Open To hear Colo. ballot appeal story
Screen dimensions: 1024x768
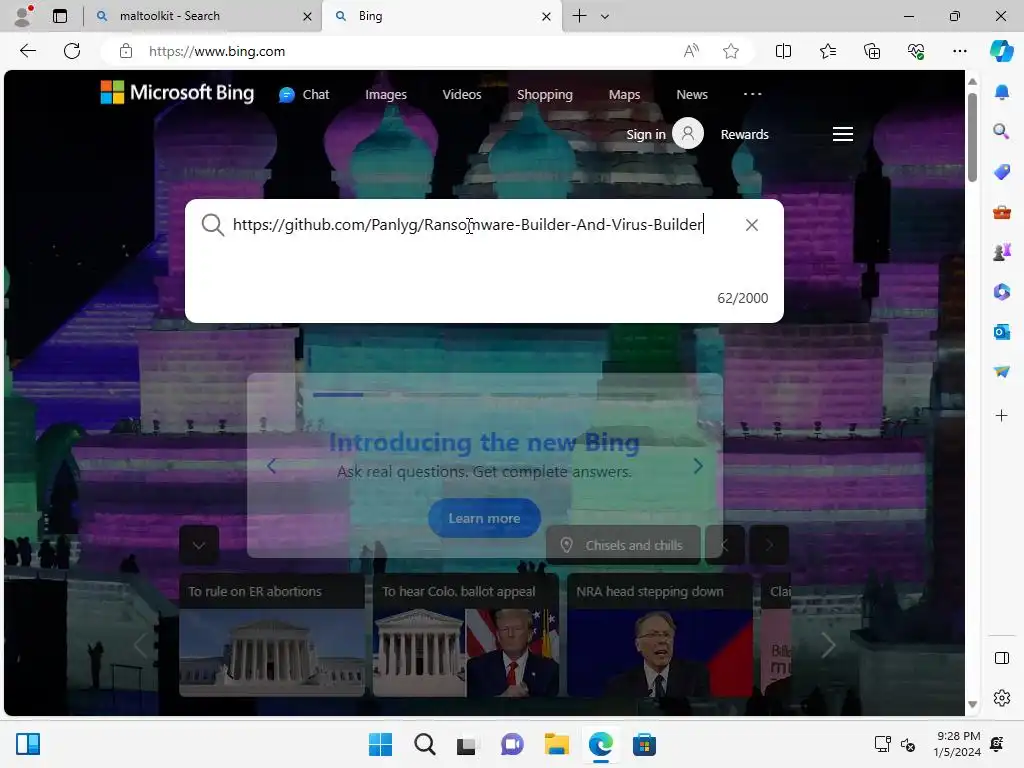(x=466, y=635)
